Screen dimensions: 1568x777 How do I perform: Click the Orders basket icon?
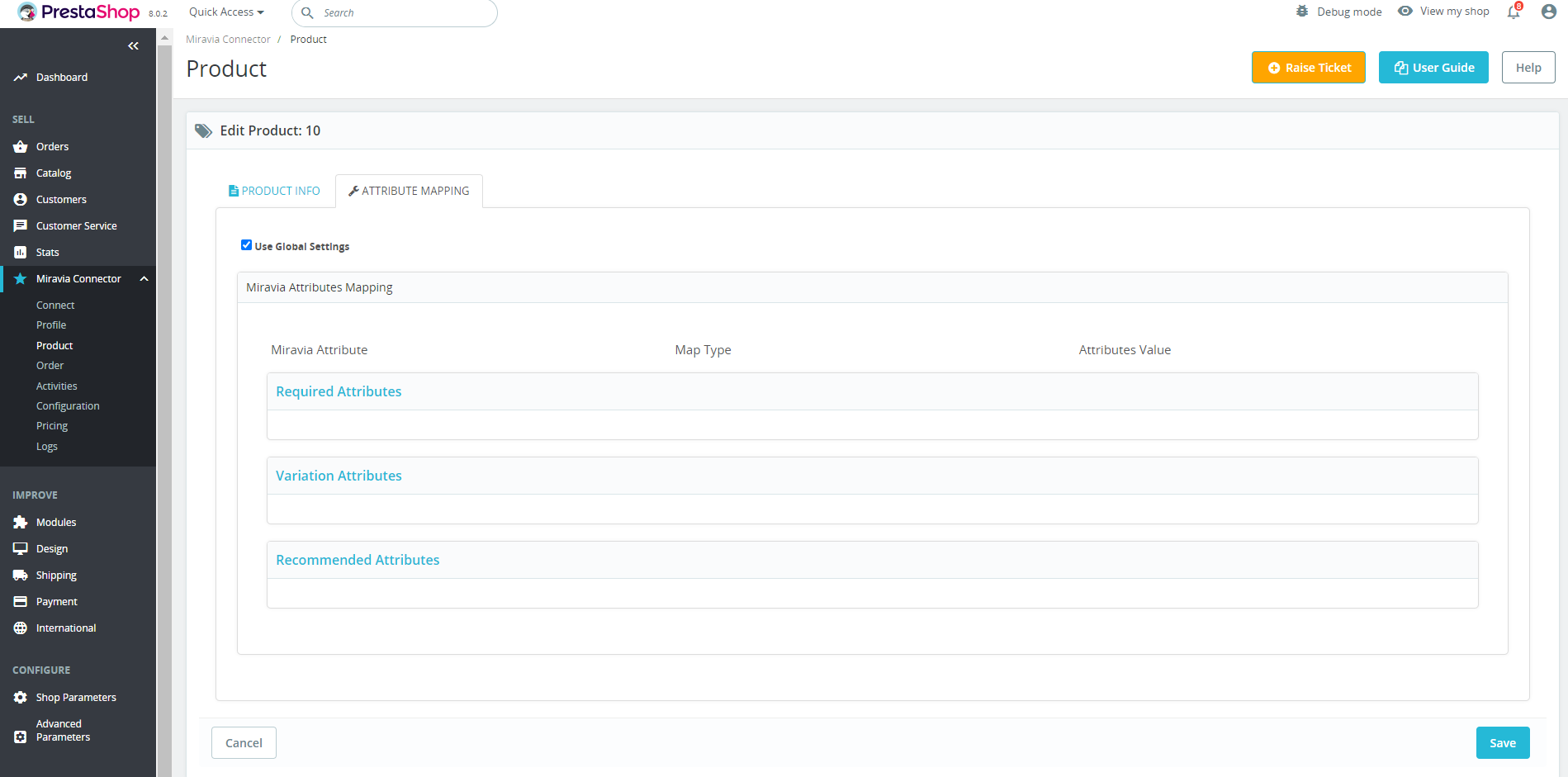click(x=21, y=147)
